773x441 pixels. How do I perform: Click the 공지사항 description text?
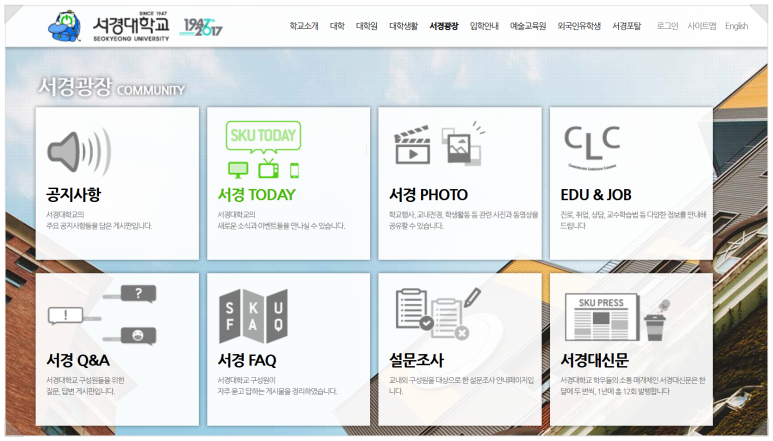point(99,220)
